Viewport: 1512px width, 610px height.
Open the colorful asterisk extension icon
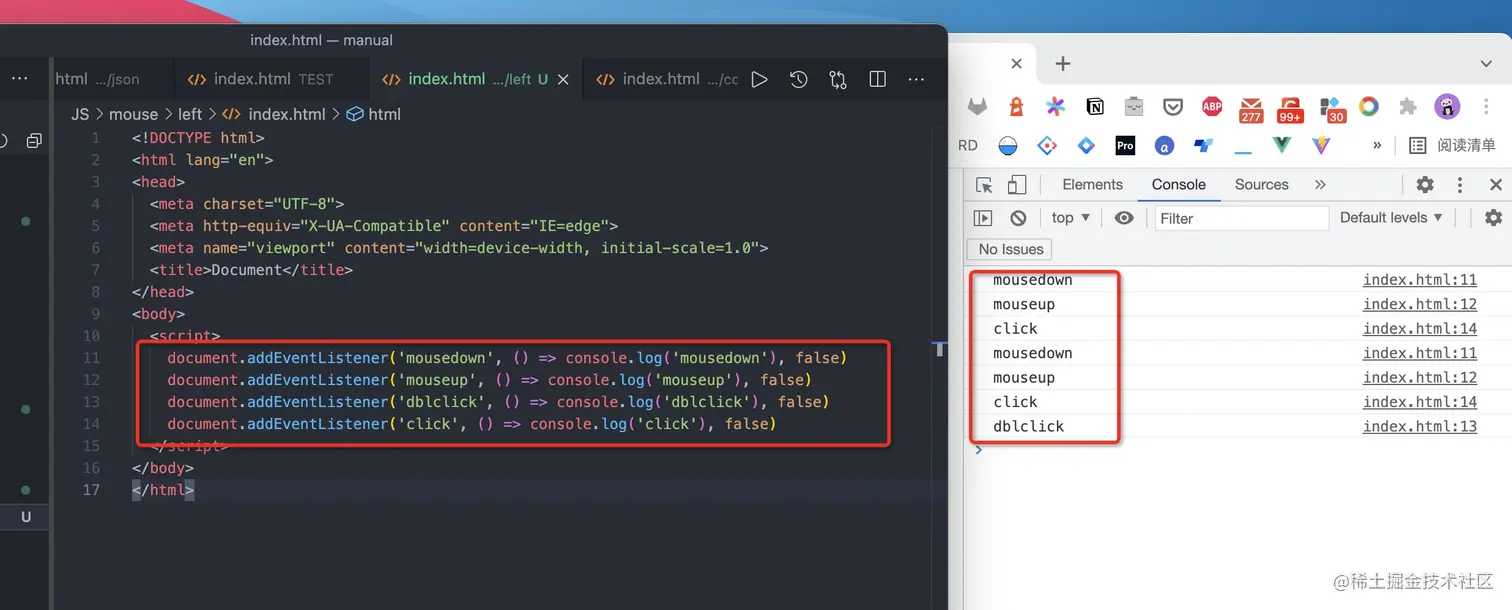[x=1055, y=106]
